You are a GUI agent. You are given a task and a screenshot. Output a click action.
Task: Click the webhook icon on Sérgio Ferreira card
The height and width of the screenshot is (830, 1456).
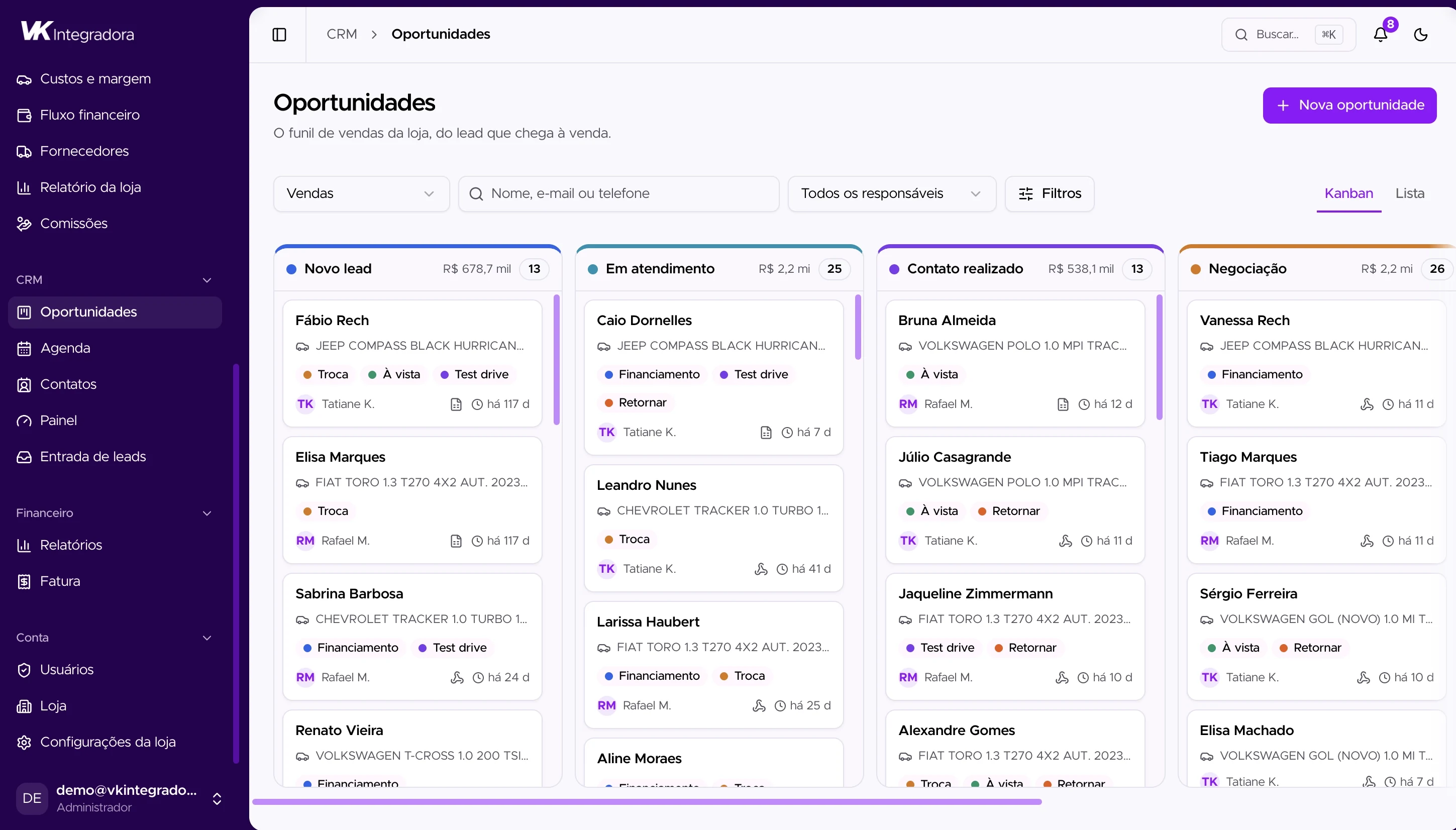coord(1363,678)
